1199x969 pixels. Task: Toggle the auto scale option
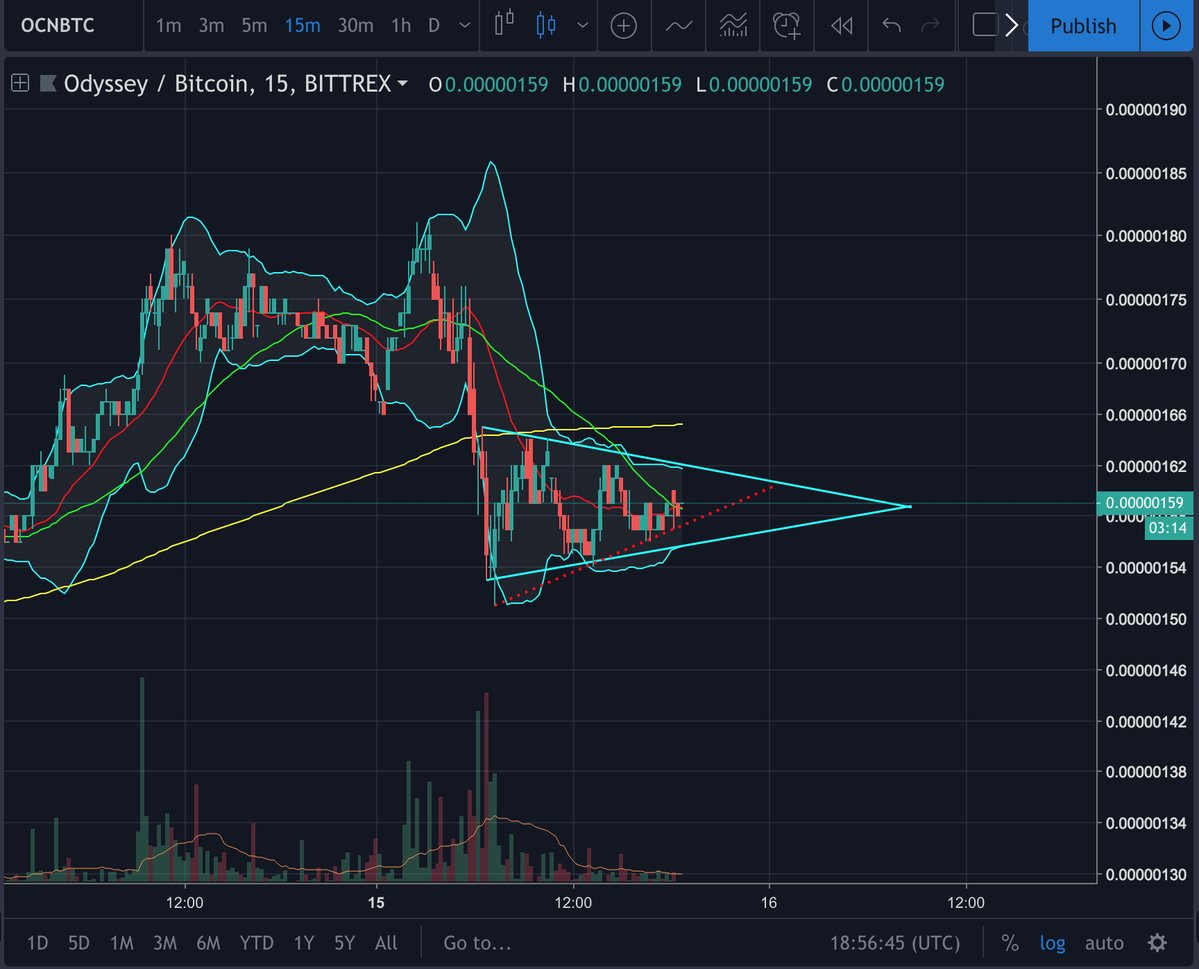point(1104,943)
